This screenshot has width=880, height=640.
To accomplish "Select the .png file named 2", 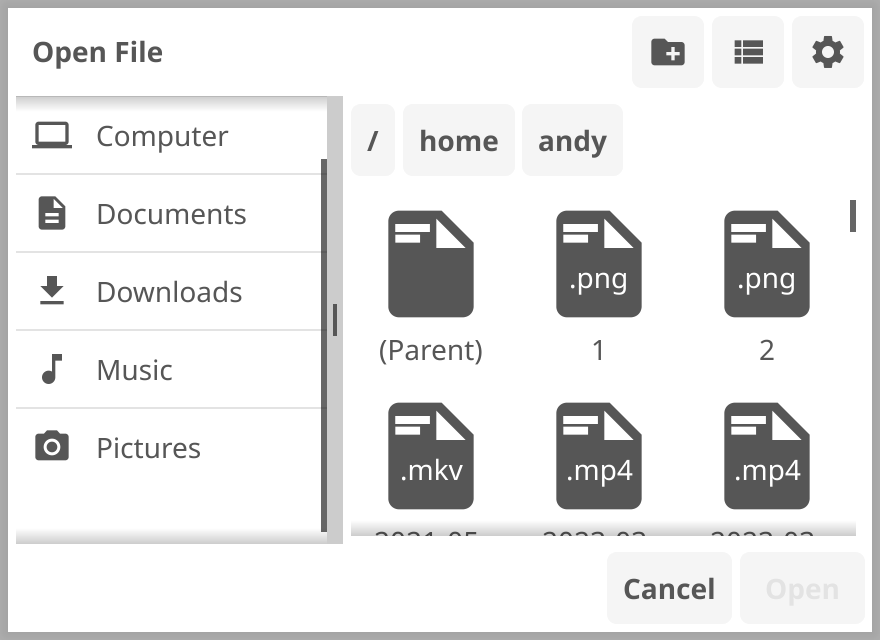I will tap(767, 264).
